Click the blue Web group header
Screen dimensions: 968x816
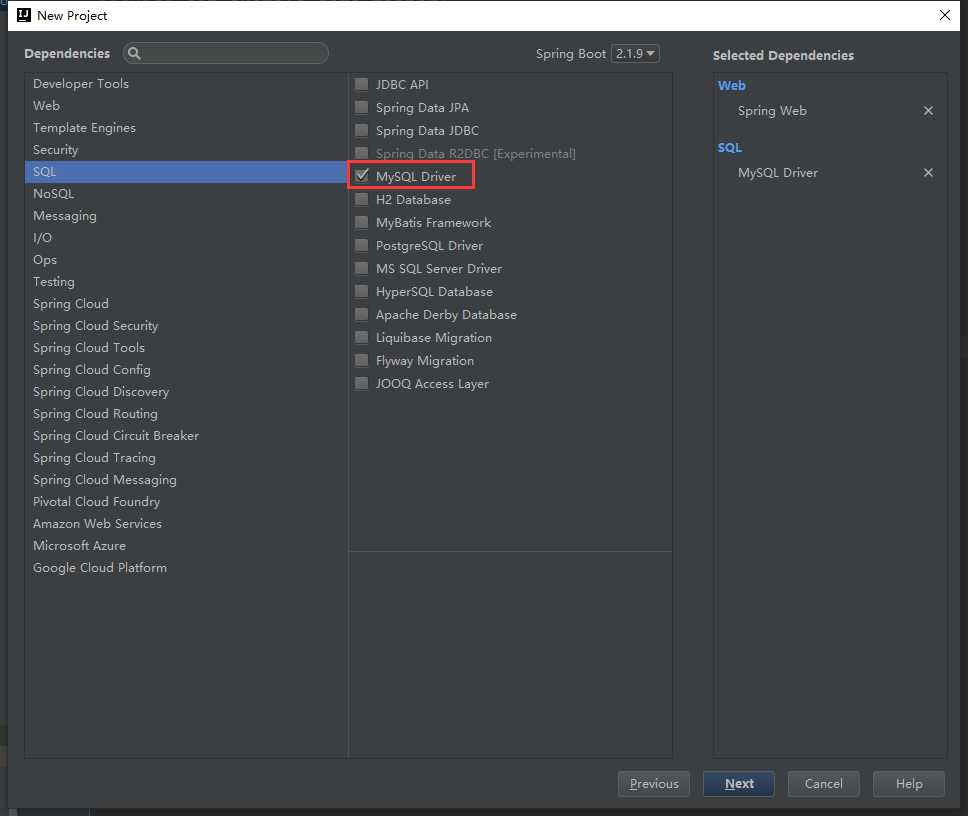point(732,86)
